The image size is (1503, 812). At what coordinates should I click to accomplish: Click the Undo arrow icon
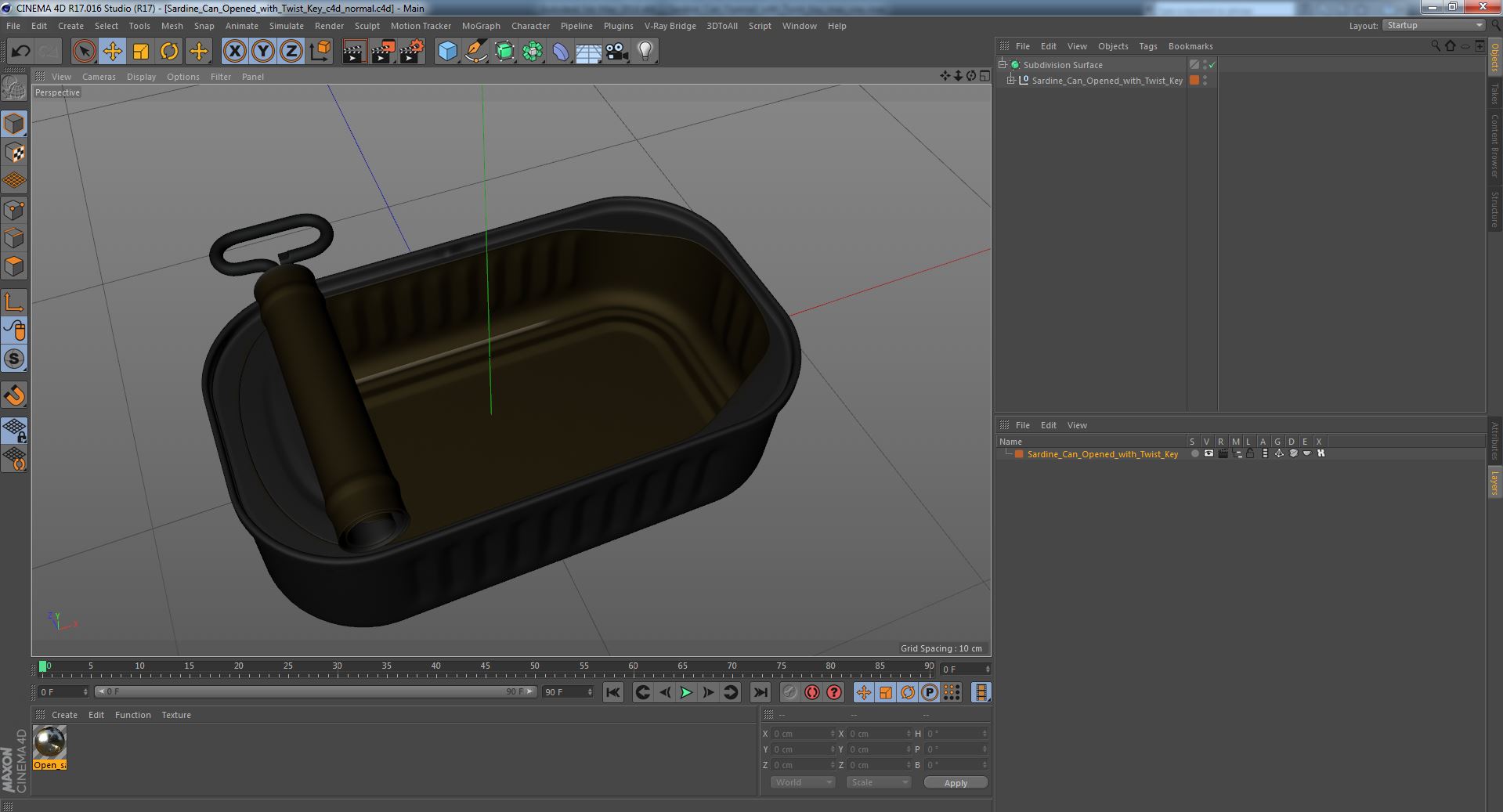20,52
